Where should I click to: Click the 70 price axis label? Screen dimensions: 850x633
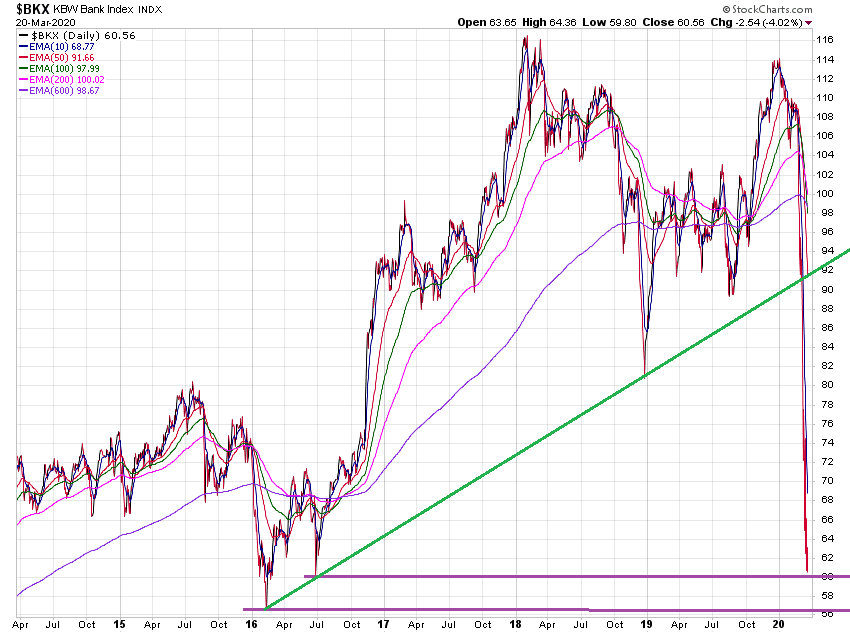click(827, 481)
